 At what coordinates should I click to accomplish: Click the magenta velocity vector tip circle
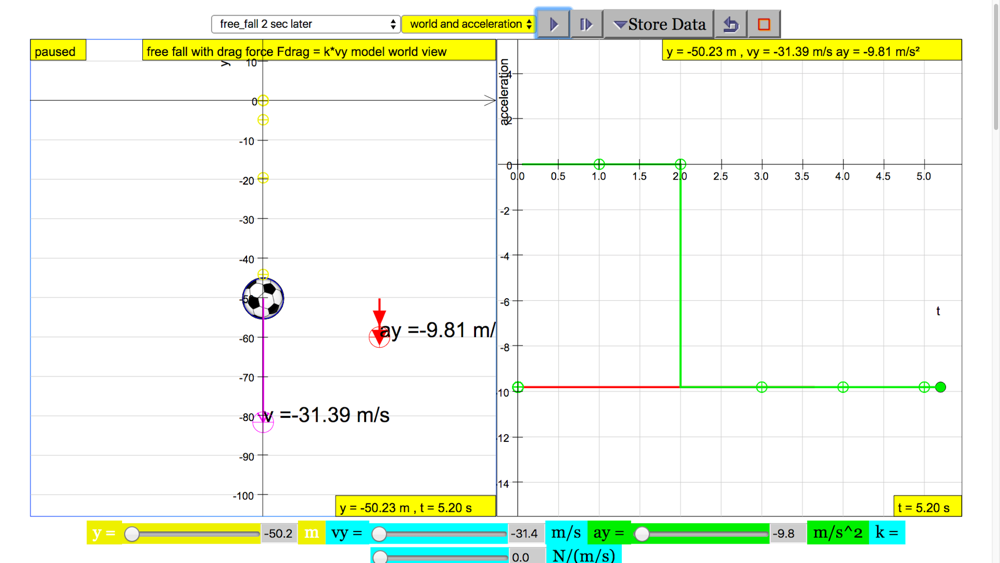(x=263, y=422)
